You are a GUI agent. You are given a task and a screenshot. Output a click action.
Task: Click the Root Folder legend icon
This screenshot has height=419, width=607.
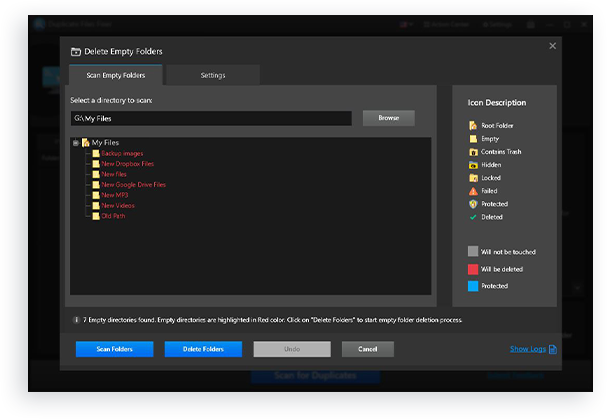[x=473, y=125]
